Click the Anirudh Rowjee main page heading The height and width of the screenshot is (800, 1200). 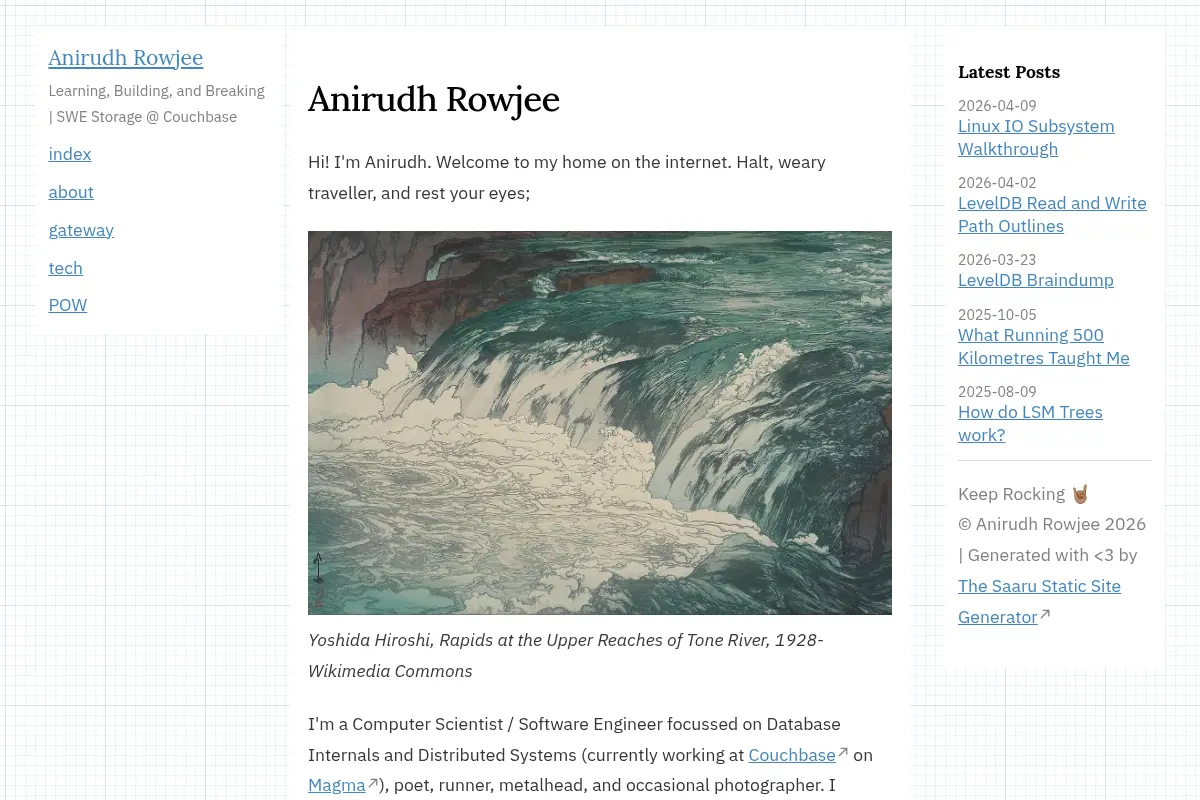tap(434, 99)
